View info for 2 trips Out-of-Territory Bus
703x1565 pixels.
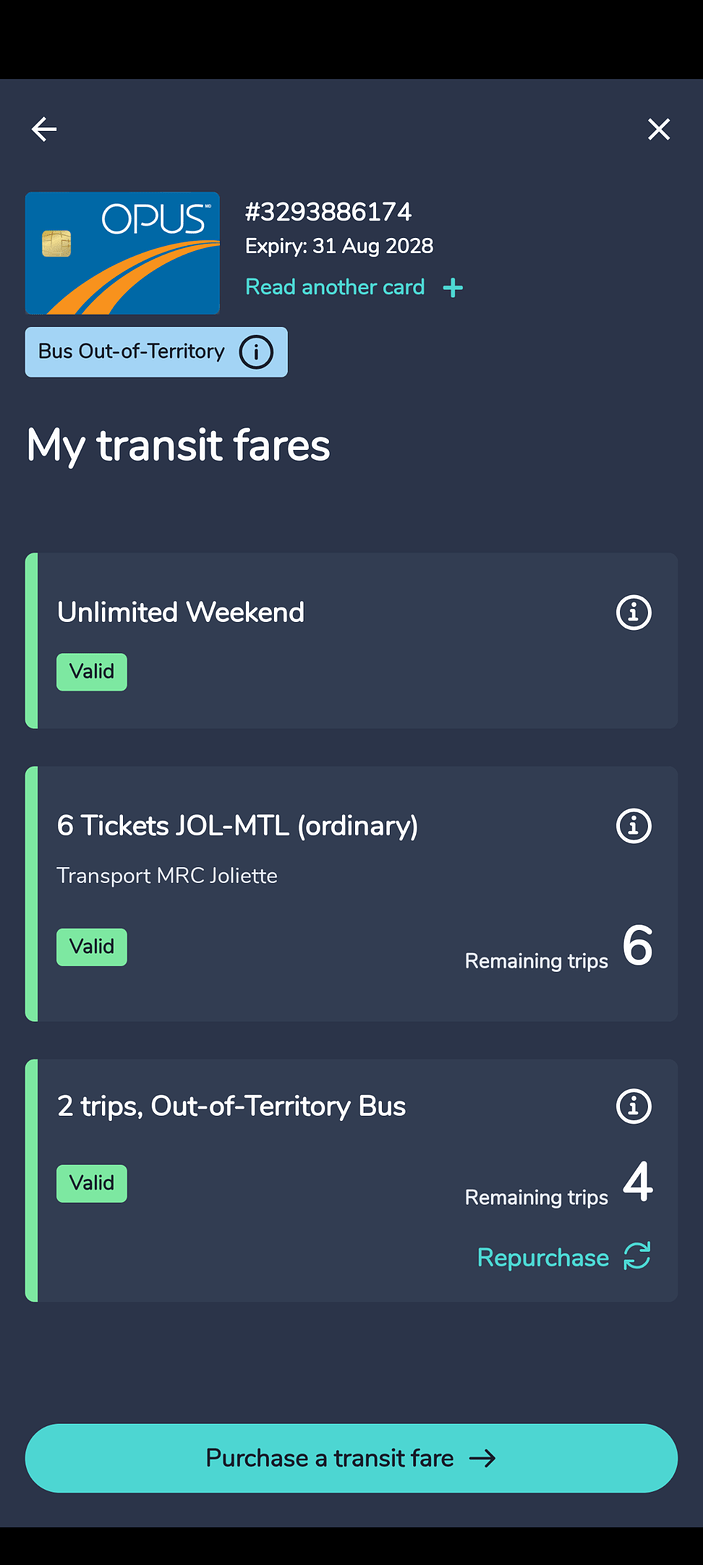coord(633,1106)
